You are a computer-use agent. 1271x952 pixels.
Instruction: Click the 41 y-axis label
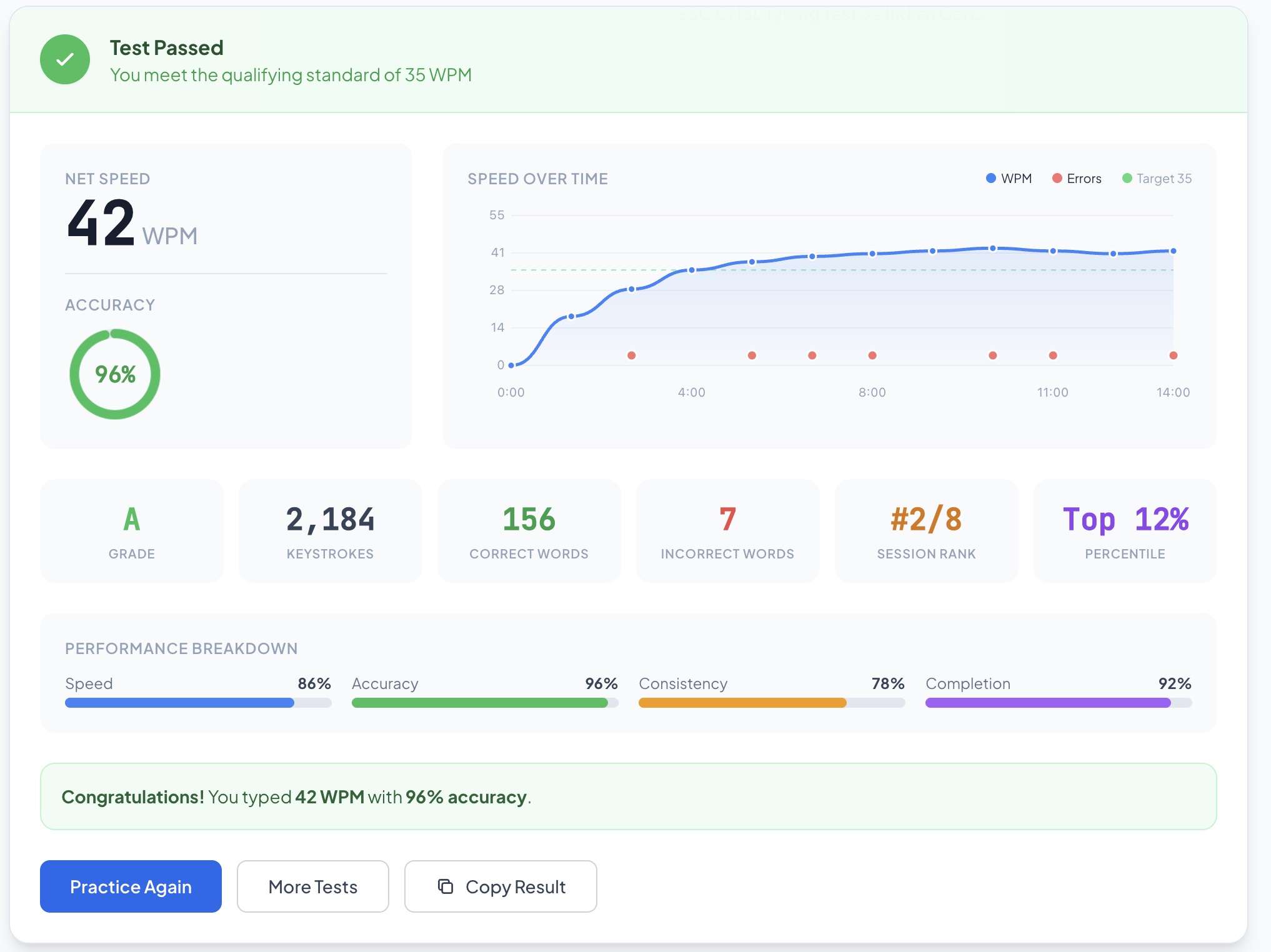497,252
